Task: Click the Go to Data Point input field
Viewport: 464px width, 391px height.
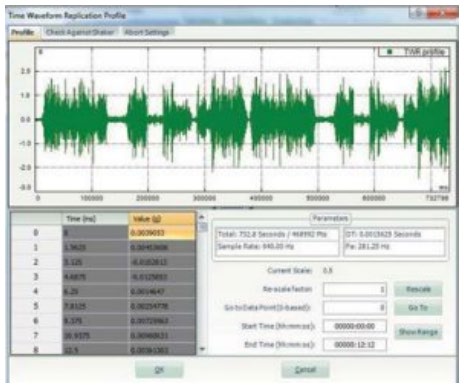Action: coord(355,308)
